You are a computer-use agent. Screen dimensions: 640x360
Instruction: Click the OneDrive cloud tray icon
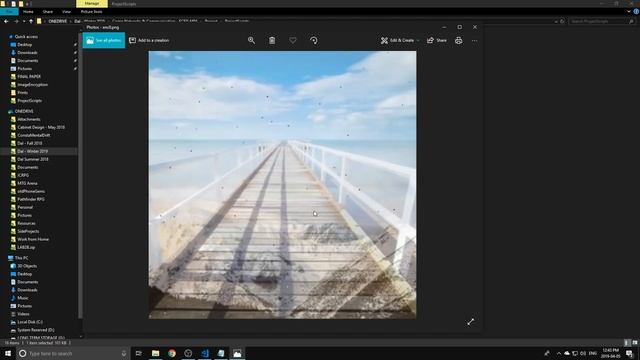tap(567, 353)
